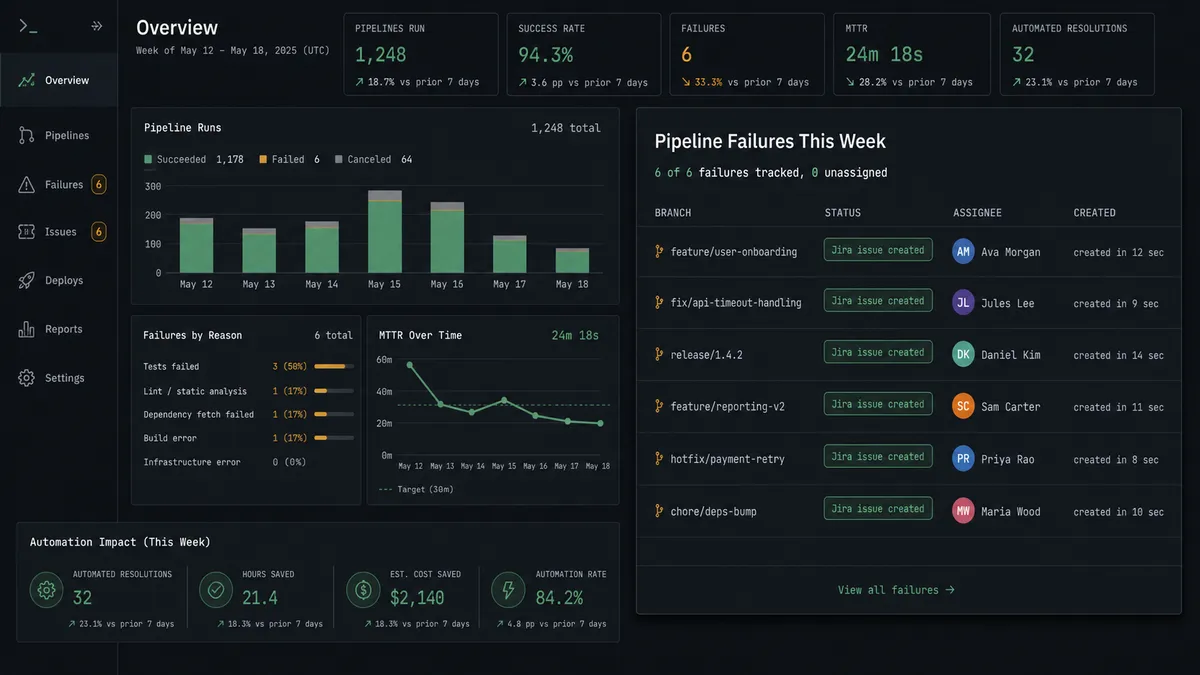The width and height of the screenshot is (1200, 675).
Task: Click the Failures warning triangle icon
Action: [27, 184]
